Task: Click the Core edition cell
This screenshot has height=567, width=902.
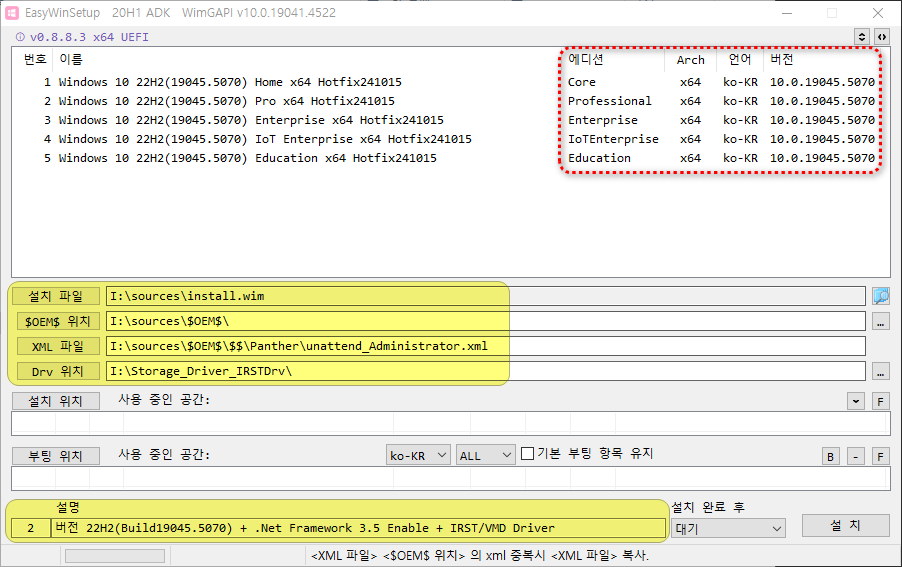Action: click(582, 82)
